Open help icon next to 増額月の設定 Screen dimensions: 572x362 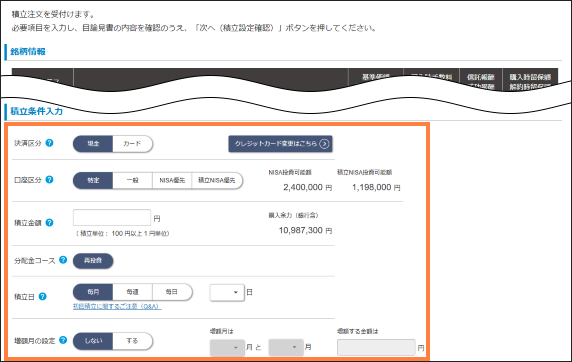coord(63,340)
